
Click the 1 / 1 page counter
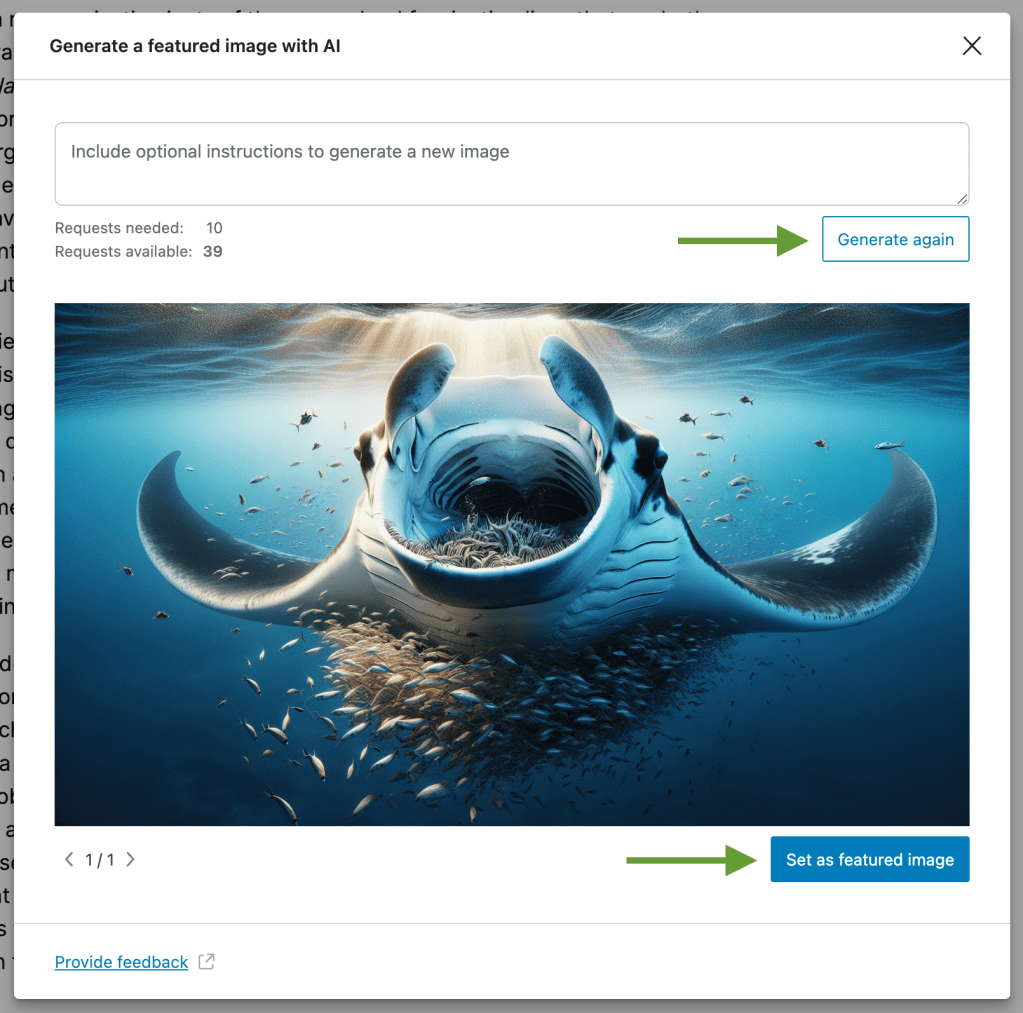click(99, 860)
